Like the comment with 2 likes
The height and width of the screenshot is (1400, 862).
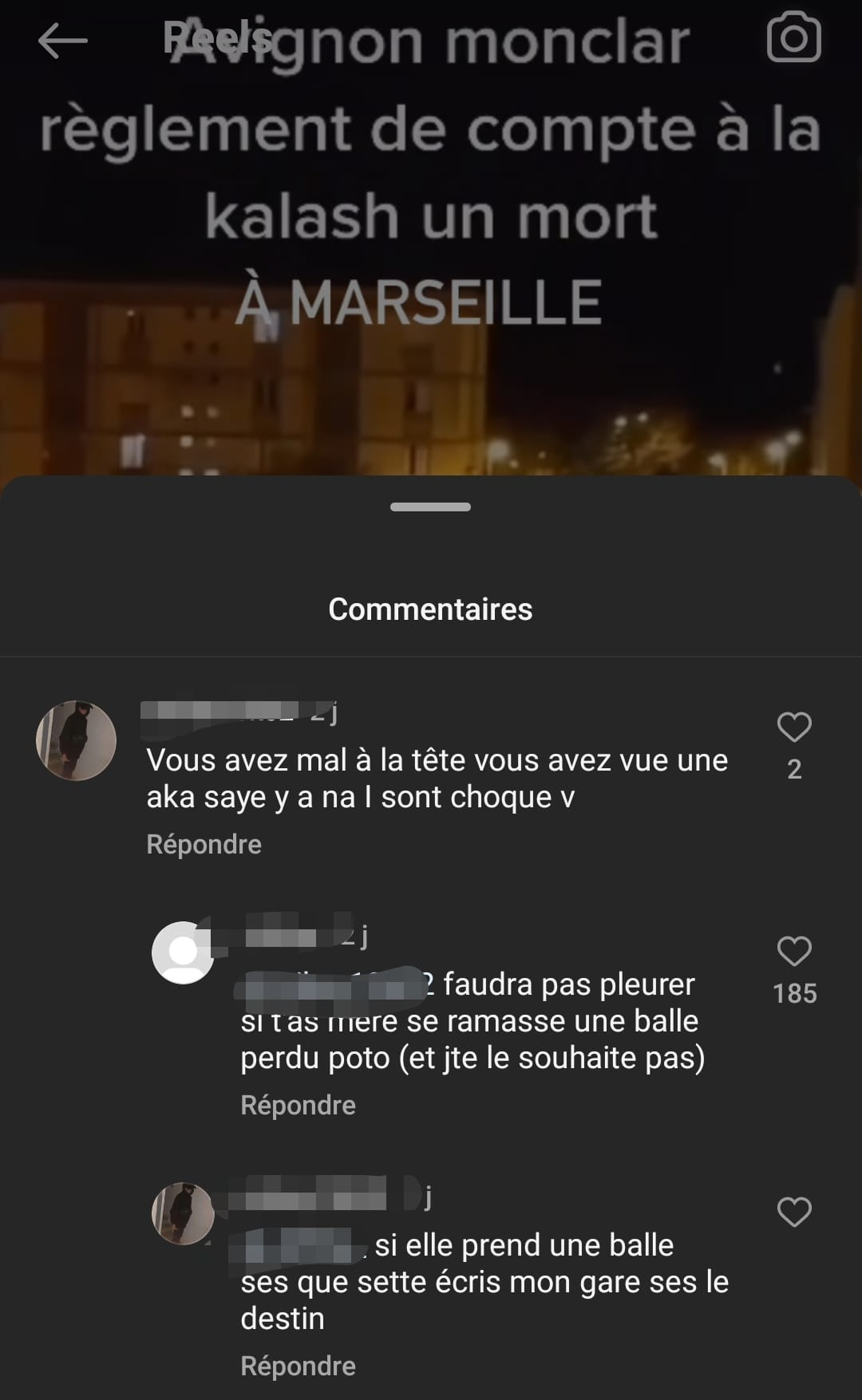tap(794, 727)
